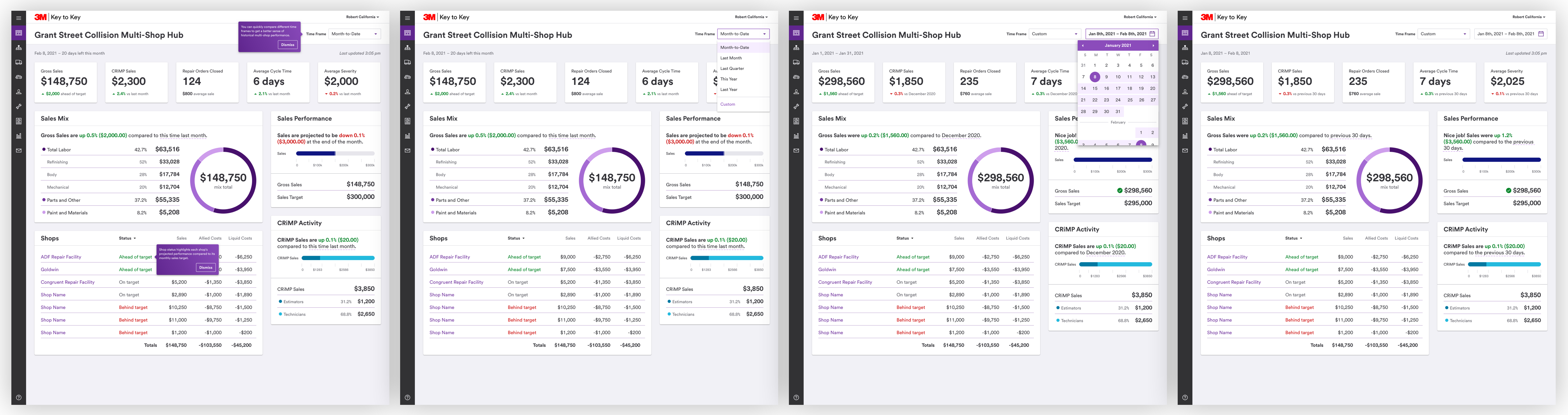Click envelope icon in rightmost dashboard's sidebar
This screenshot has width=1568, height=415.
point(1185,151)
